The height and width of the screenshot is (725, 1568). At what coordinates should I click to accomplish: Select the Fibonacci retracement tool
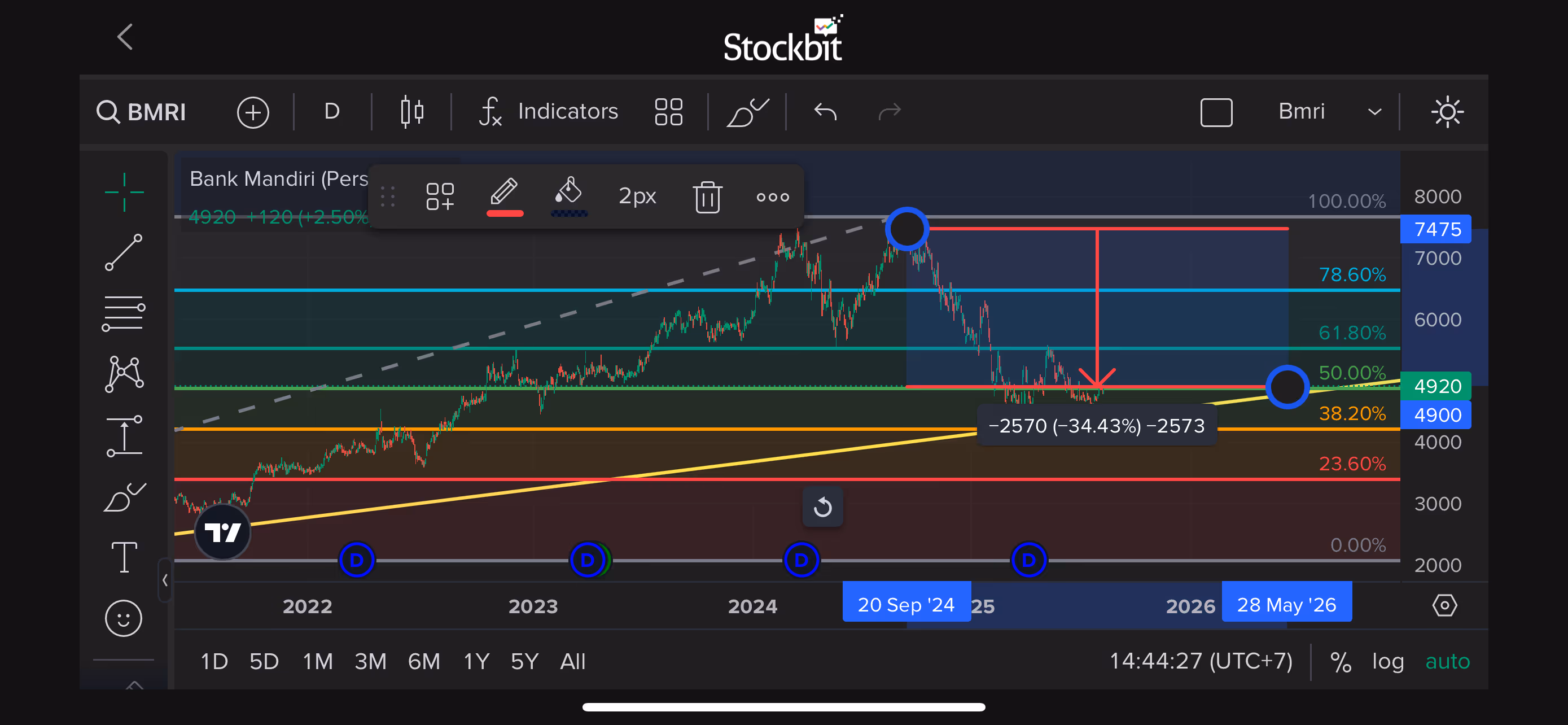124,313
